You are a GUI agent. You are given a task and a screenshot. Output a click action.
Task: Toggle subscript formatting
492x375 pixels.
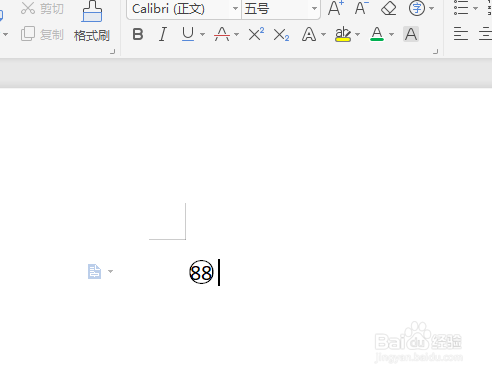tap(281, 35)
